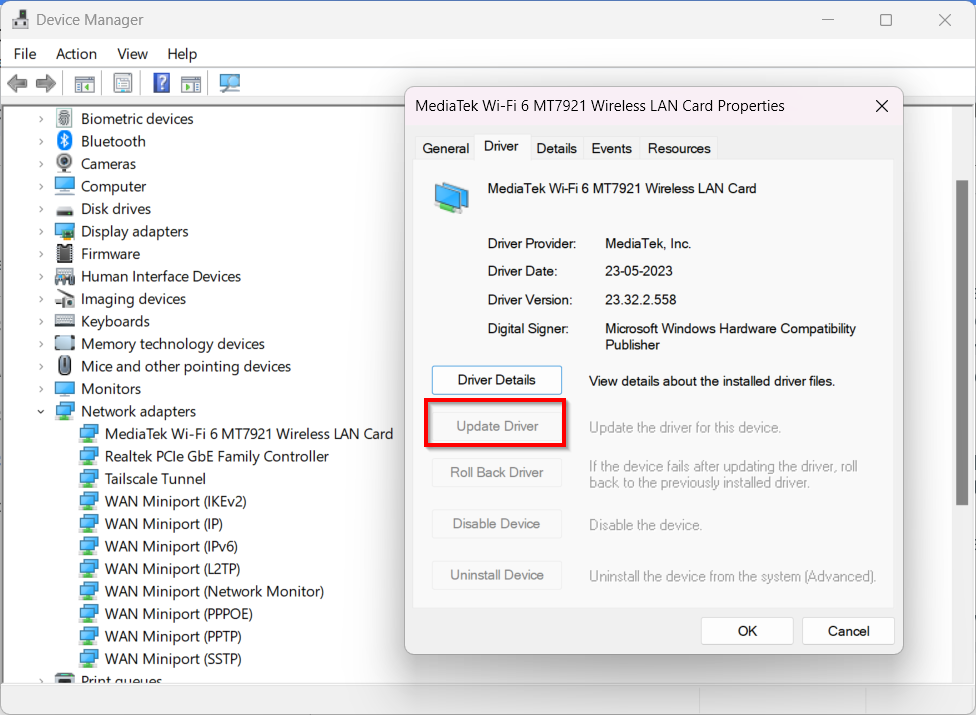Click the Forward arrow in the toolbar
Viewport: 976px width, 715px height.
coord(45,84)
